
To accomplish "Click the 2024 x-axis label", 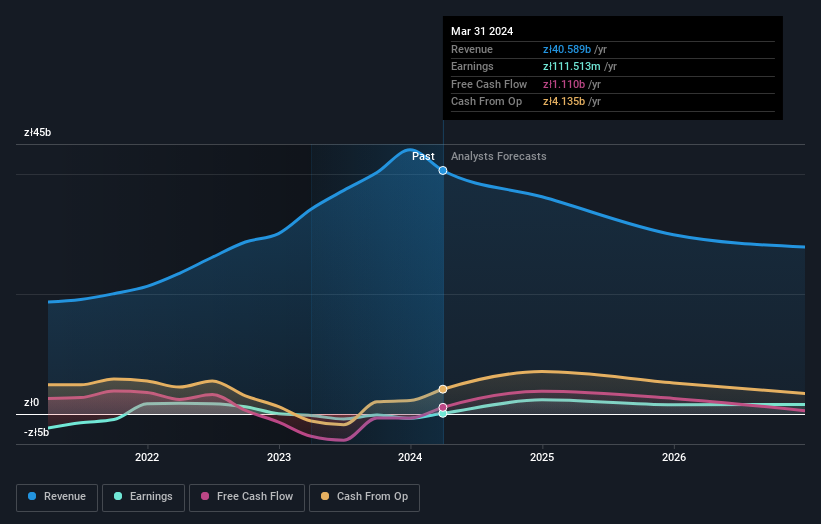I will click(410, 457).
